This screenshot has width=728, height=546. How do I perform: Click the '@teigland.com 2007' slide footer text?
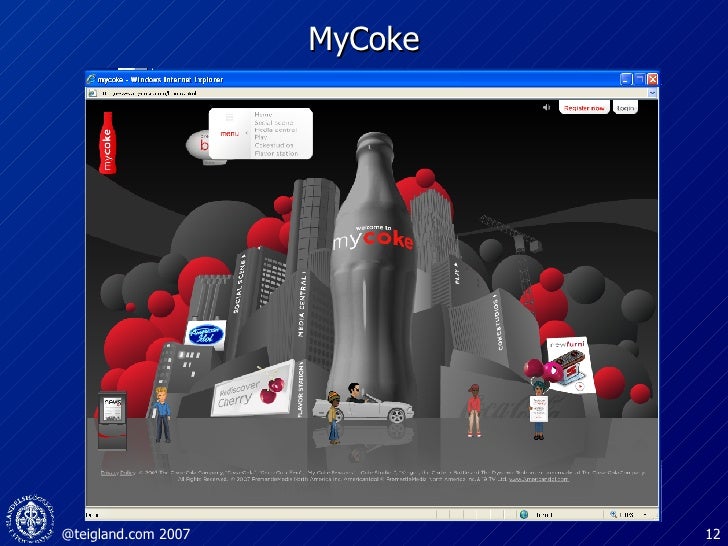126,534
